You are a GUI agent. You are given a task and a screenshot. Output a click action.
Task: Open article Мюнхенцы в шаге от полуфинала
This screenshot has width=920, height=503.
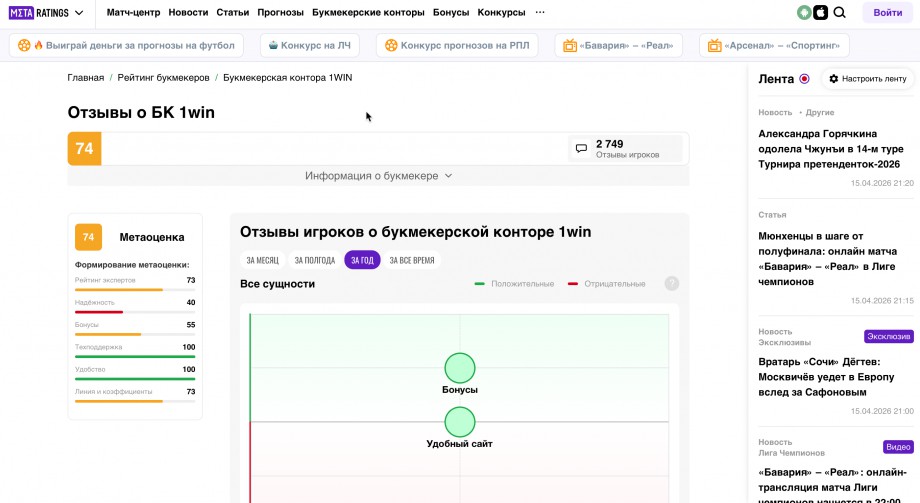coord(827,259)
